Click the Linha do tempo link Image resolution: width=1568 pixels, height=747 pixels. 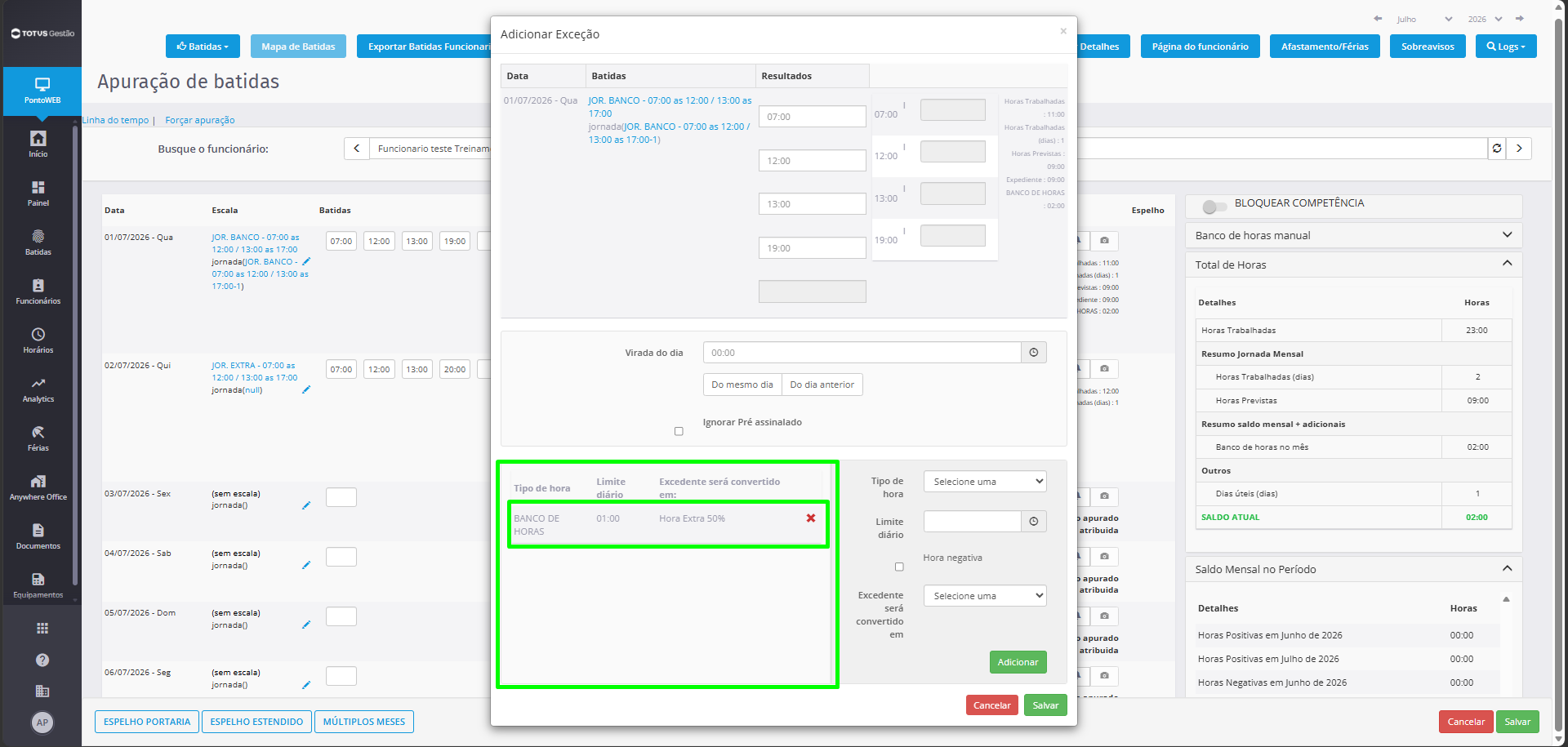[x=115, y=120]
